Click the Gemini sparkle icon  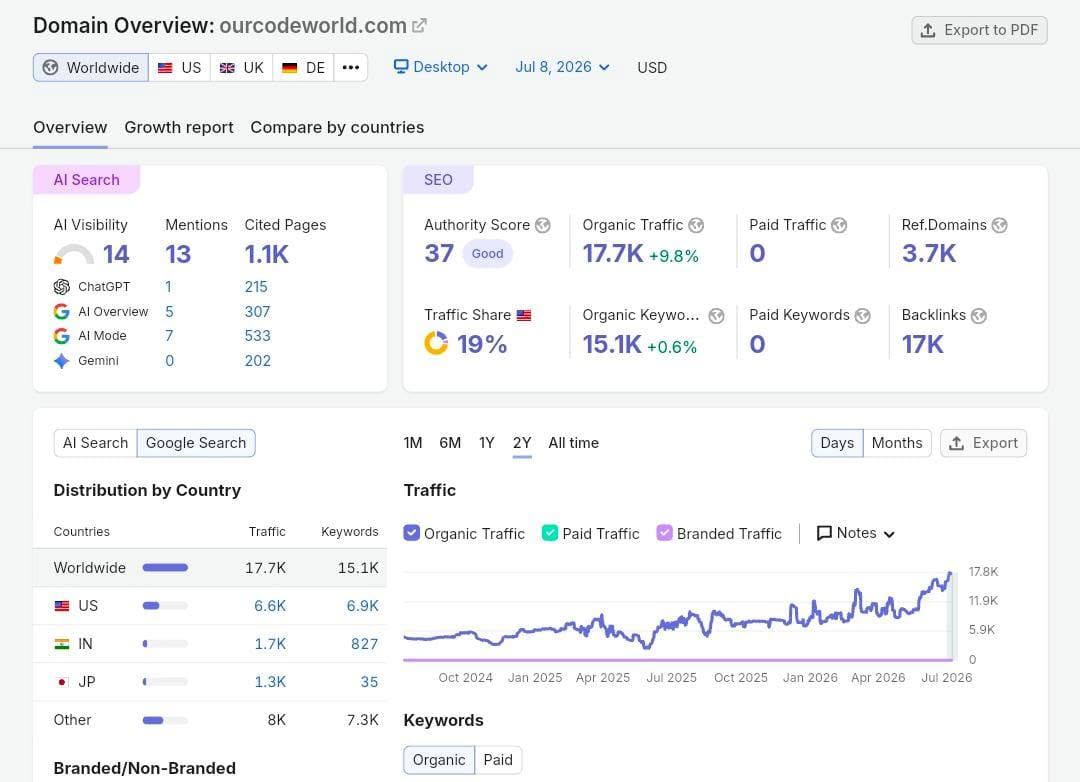pos(61,360)
